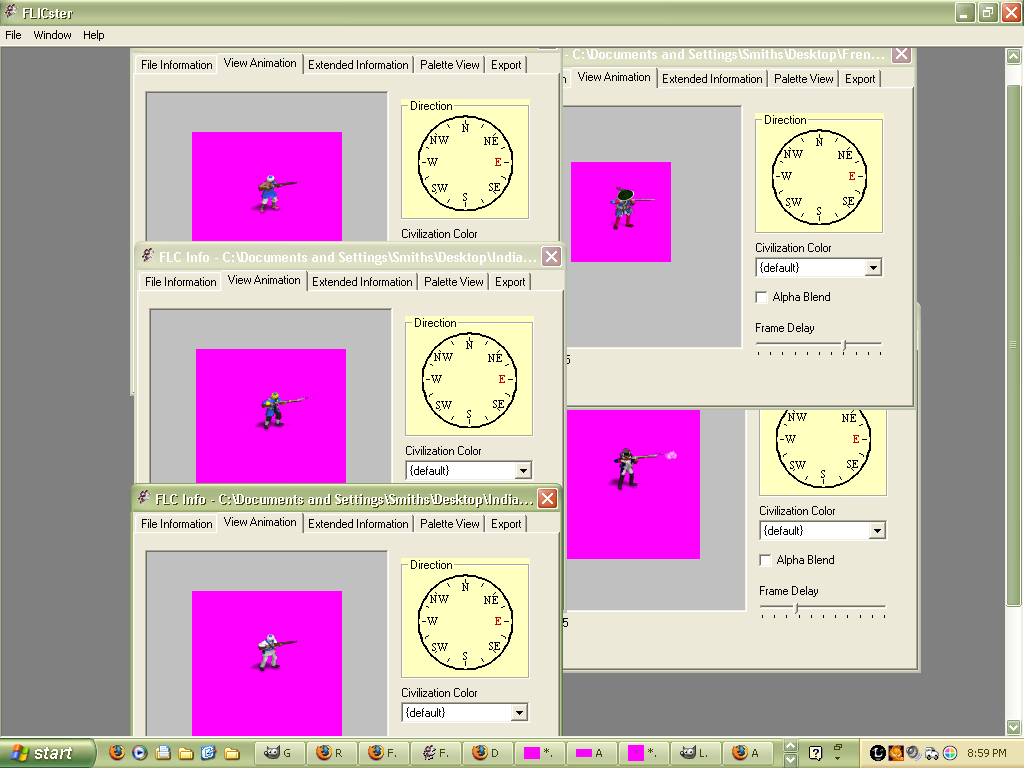The width and height of the screenshot is (1024, 768).
Task: Expand Civilization Color combo in bottom-left window
Action: (x=519, y=713)
